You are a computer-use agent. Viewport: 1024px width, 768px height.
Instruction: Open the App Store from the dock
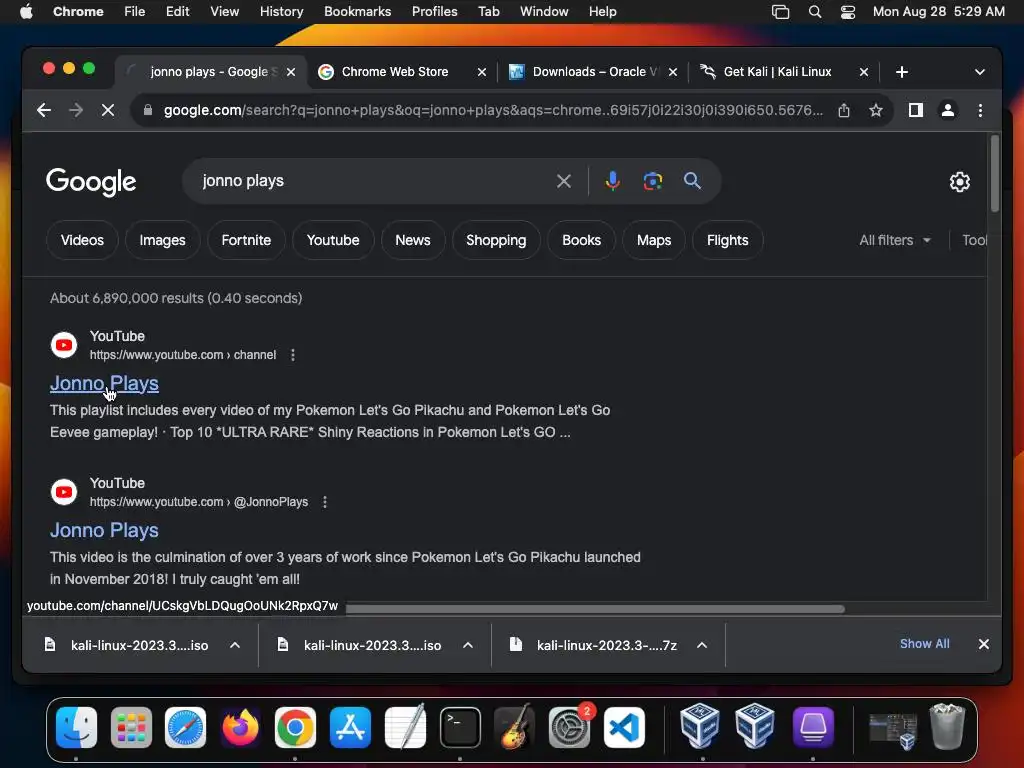click(x=350, y=727)
